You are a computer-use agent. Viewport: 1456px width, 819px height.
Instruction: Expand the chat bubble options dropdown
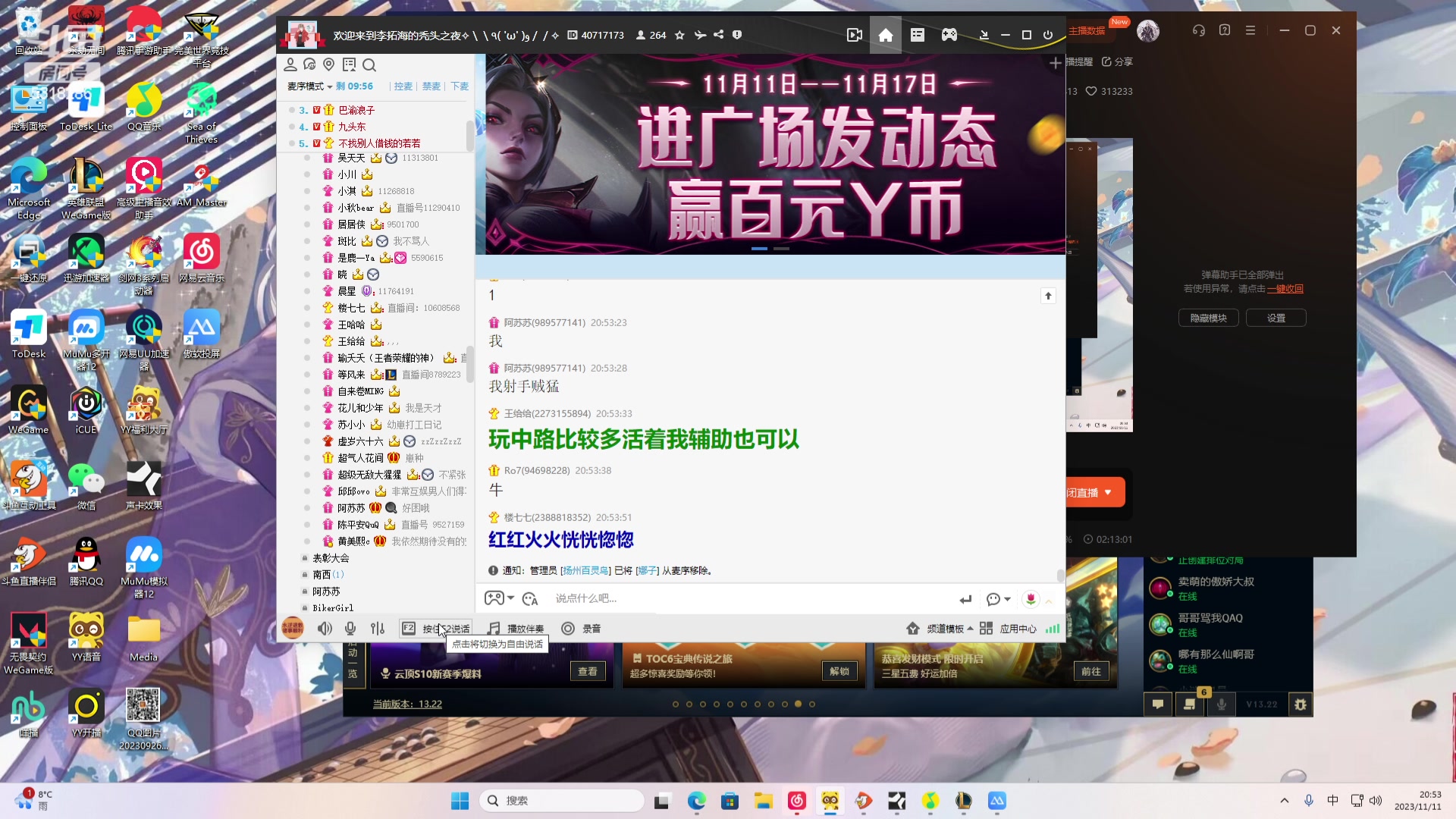(x=999, y=599)
